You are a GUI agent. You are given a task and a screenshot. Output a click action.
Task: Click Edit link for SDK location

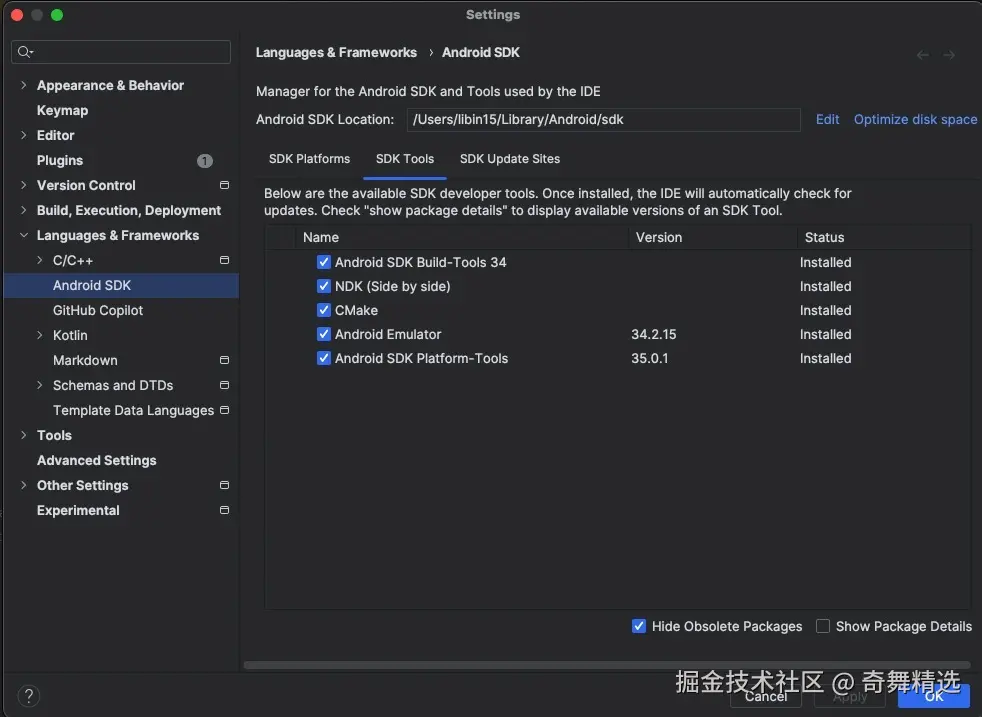(827, 120)
